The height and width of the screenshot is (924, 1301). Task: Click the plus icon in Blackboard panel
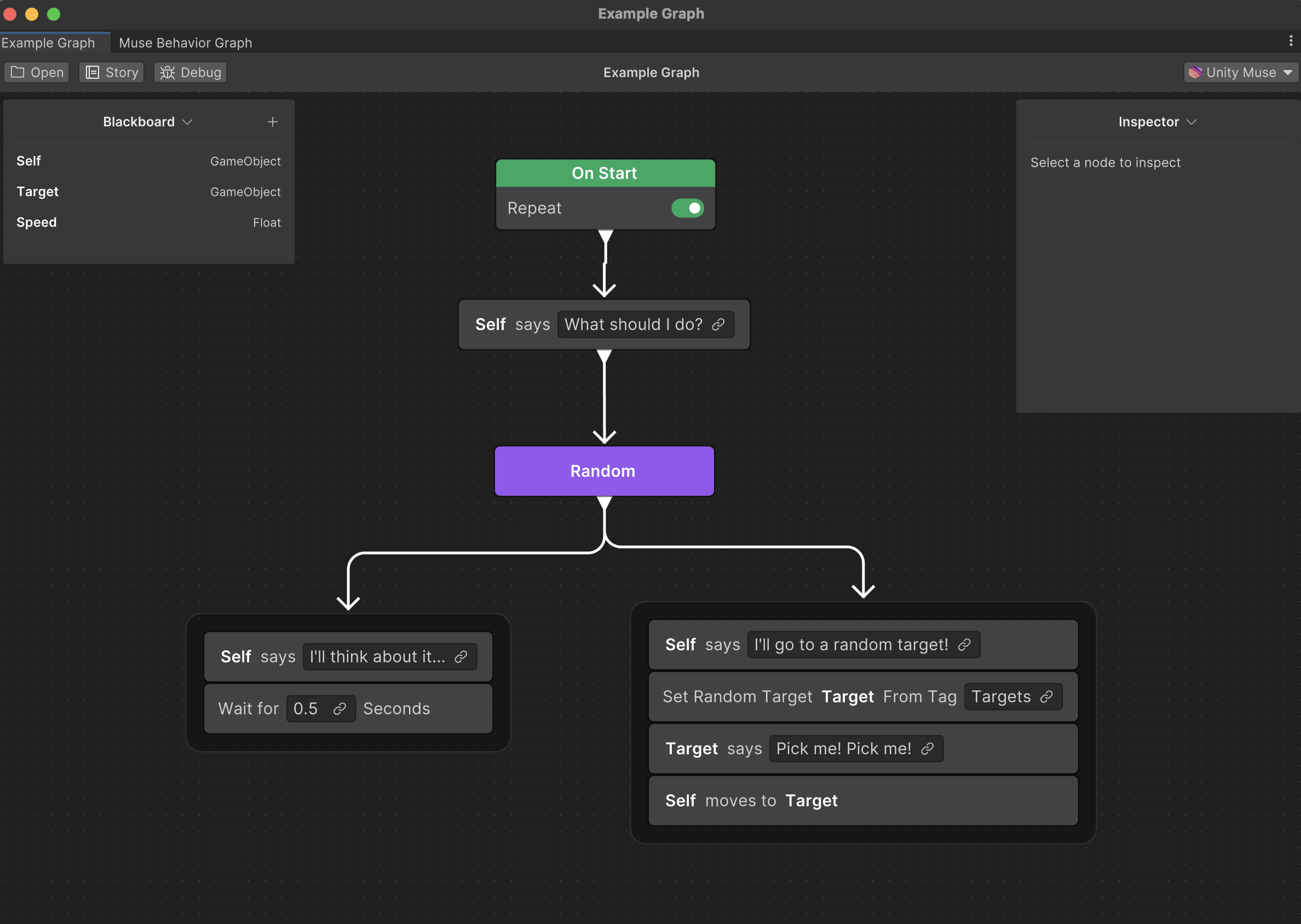273,122
